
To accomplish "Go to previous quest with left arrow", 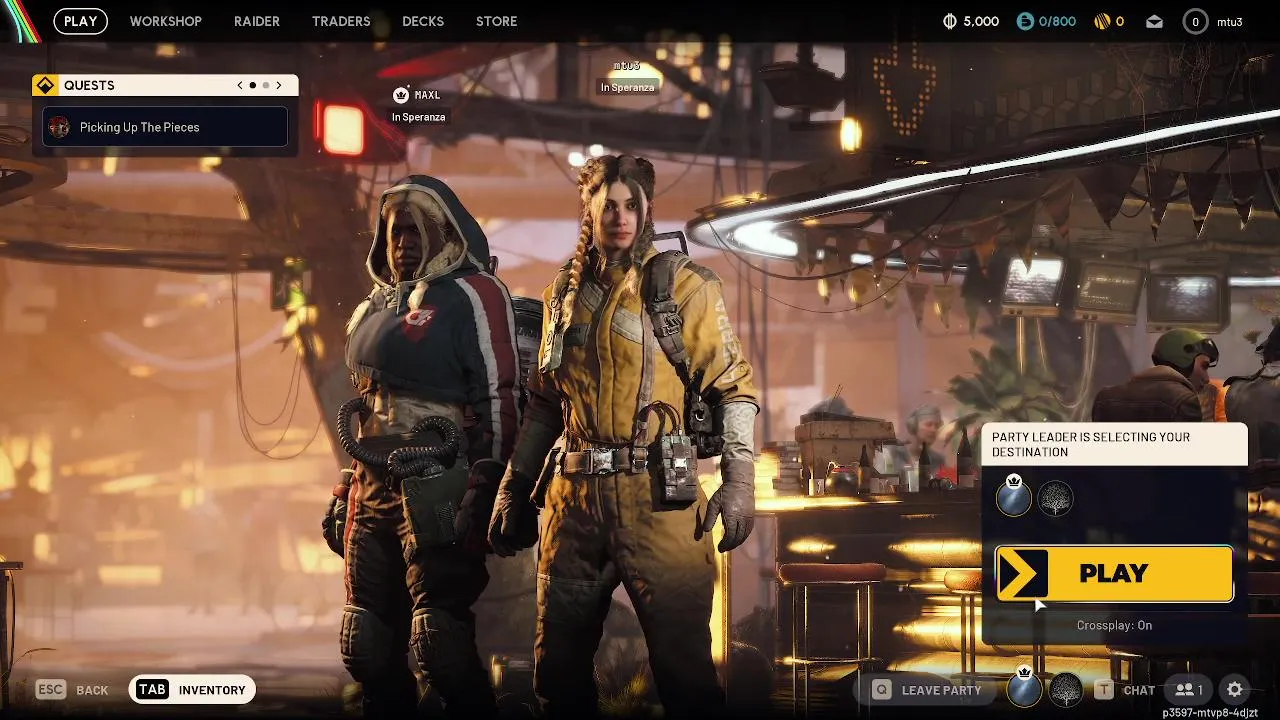I will 240,86.
